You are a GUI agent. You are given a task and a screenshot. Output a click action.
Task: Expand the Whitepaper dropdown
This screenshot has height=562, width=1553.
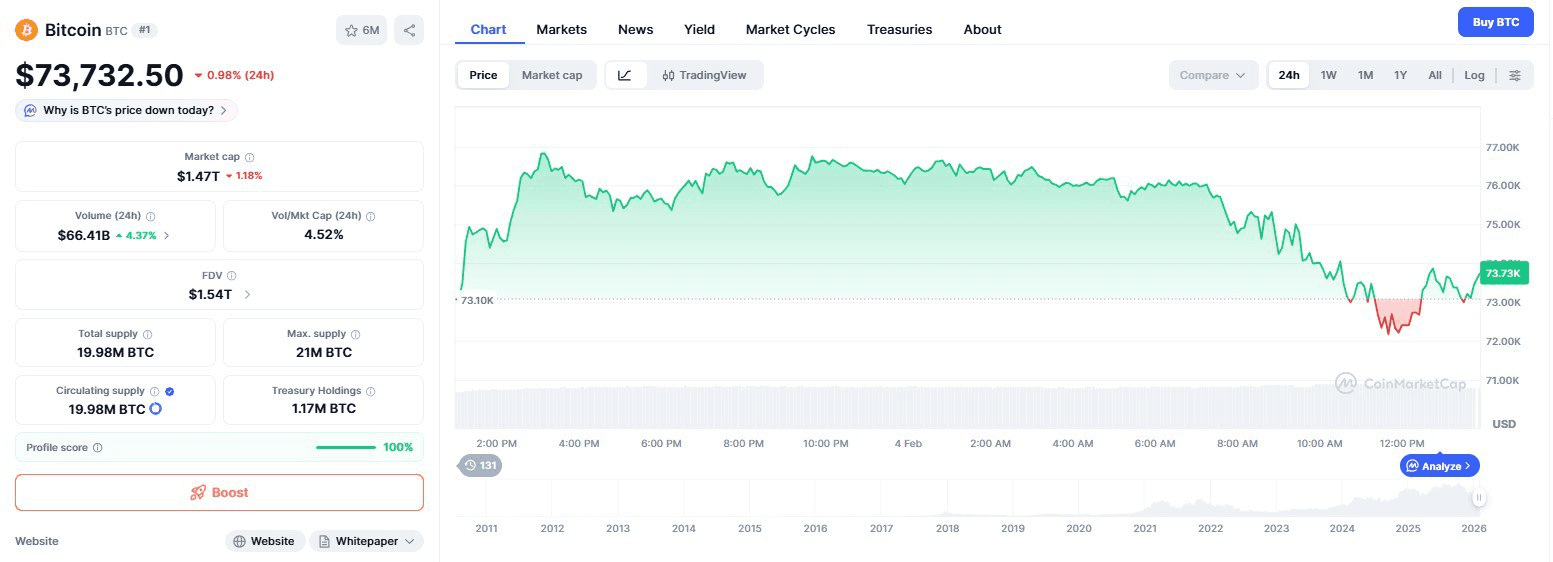pyautogui.click(x=366, y=541)
